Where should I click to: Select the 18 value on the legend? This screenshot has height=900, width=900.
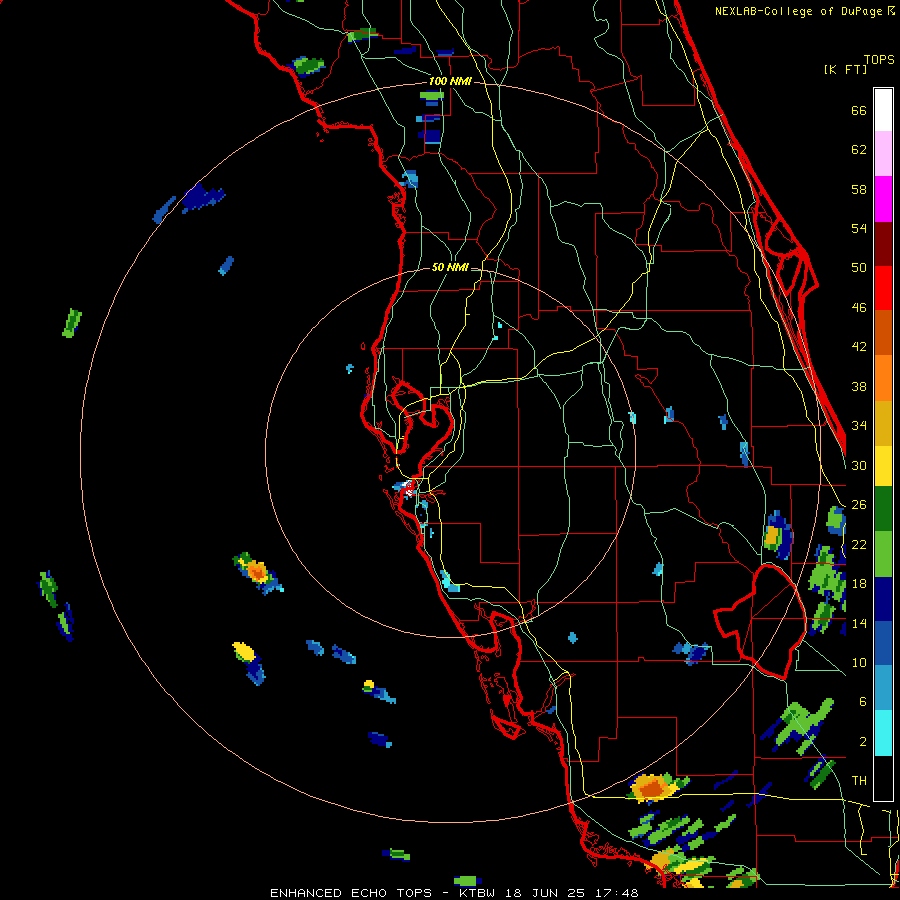click(x=859, y=584)
